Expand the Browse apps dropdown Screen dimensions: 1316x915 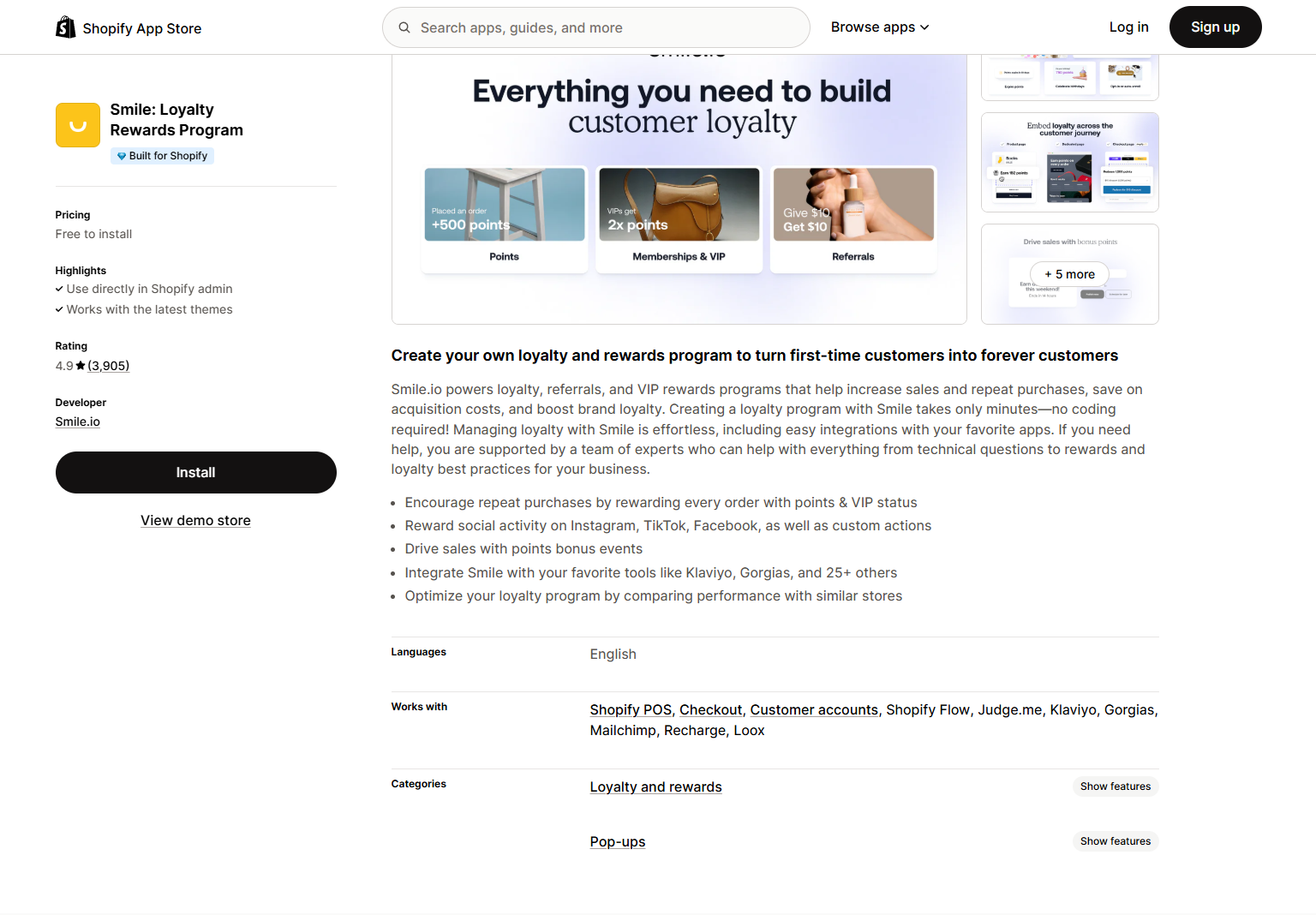[x=879, y=27]
